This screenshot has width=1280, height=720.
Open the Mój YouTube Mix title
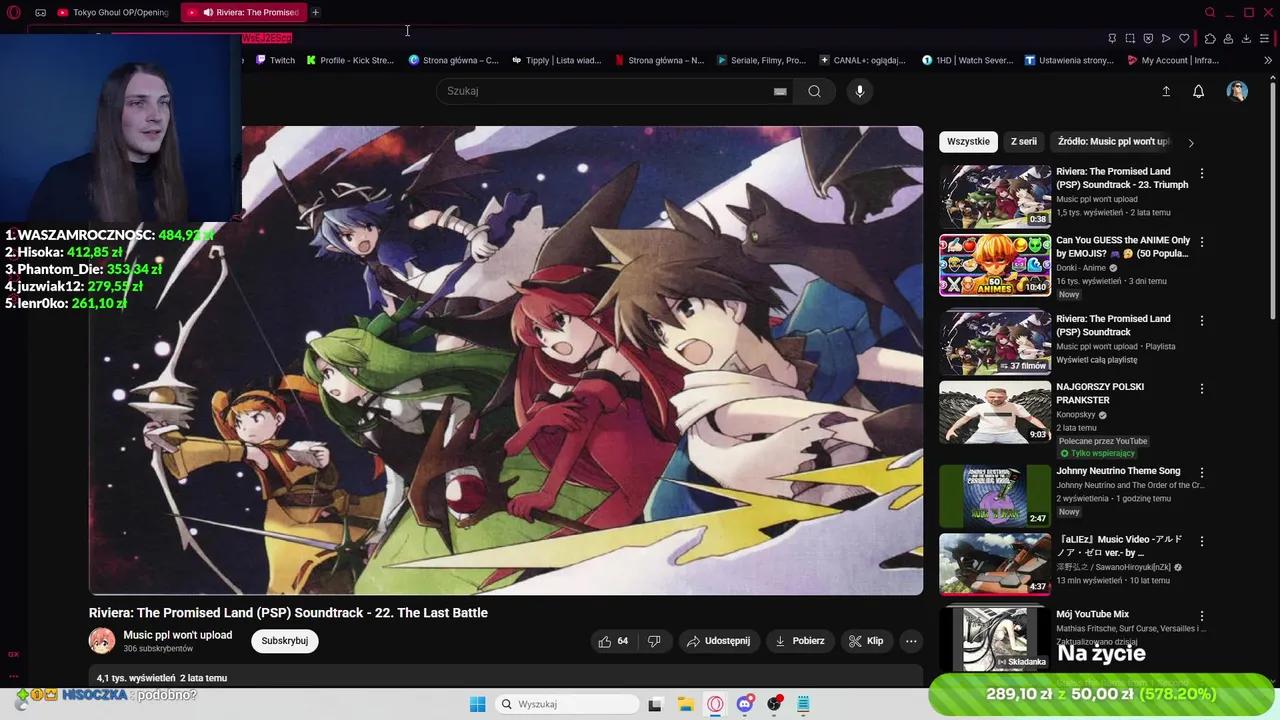(x=1092, y=614)
